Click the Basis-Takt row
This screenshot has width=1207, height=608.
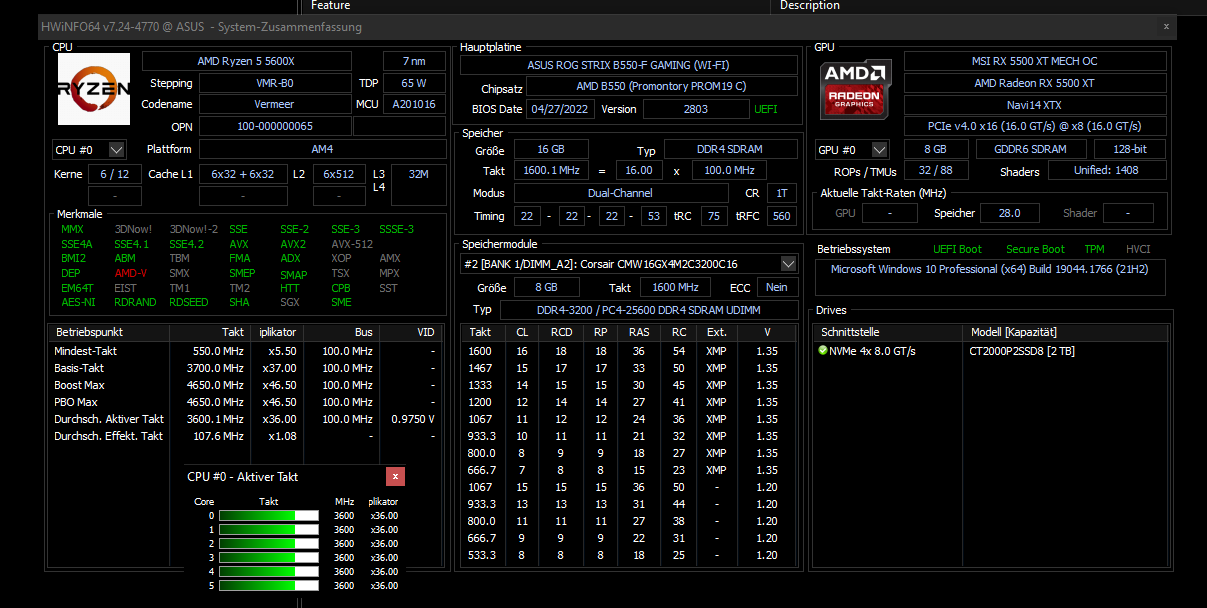pos(245,368)
